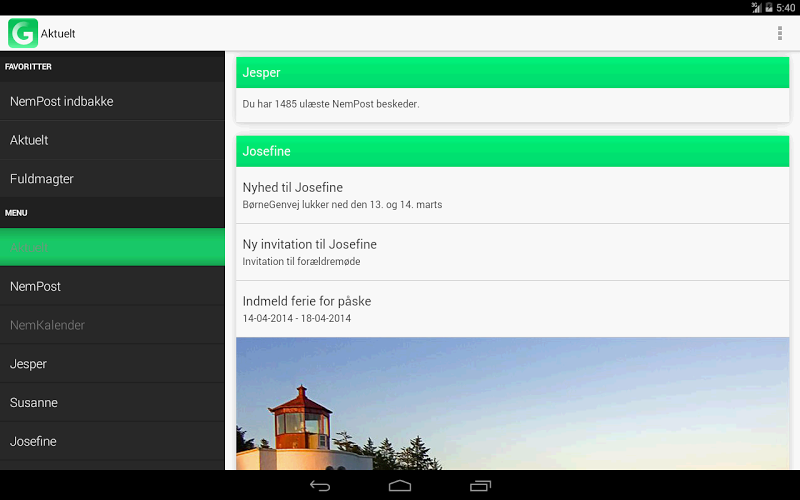The image size is (800, 500).
Task: Open the 1485 ulæste NemPost beskeder notice
Action: [x=512, y=104]
